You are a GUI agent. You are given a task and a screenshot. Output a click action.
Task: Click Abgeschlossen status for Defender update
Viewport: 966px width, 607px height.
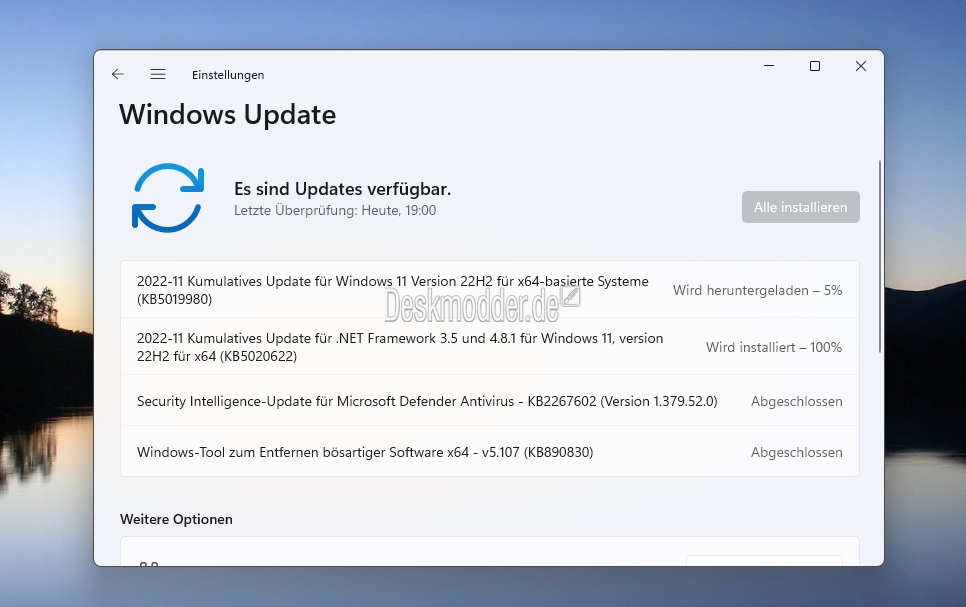[x=797, y=401]
